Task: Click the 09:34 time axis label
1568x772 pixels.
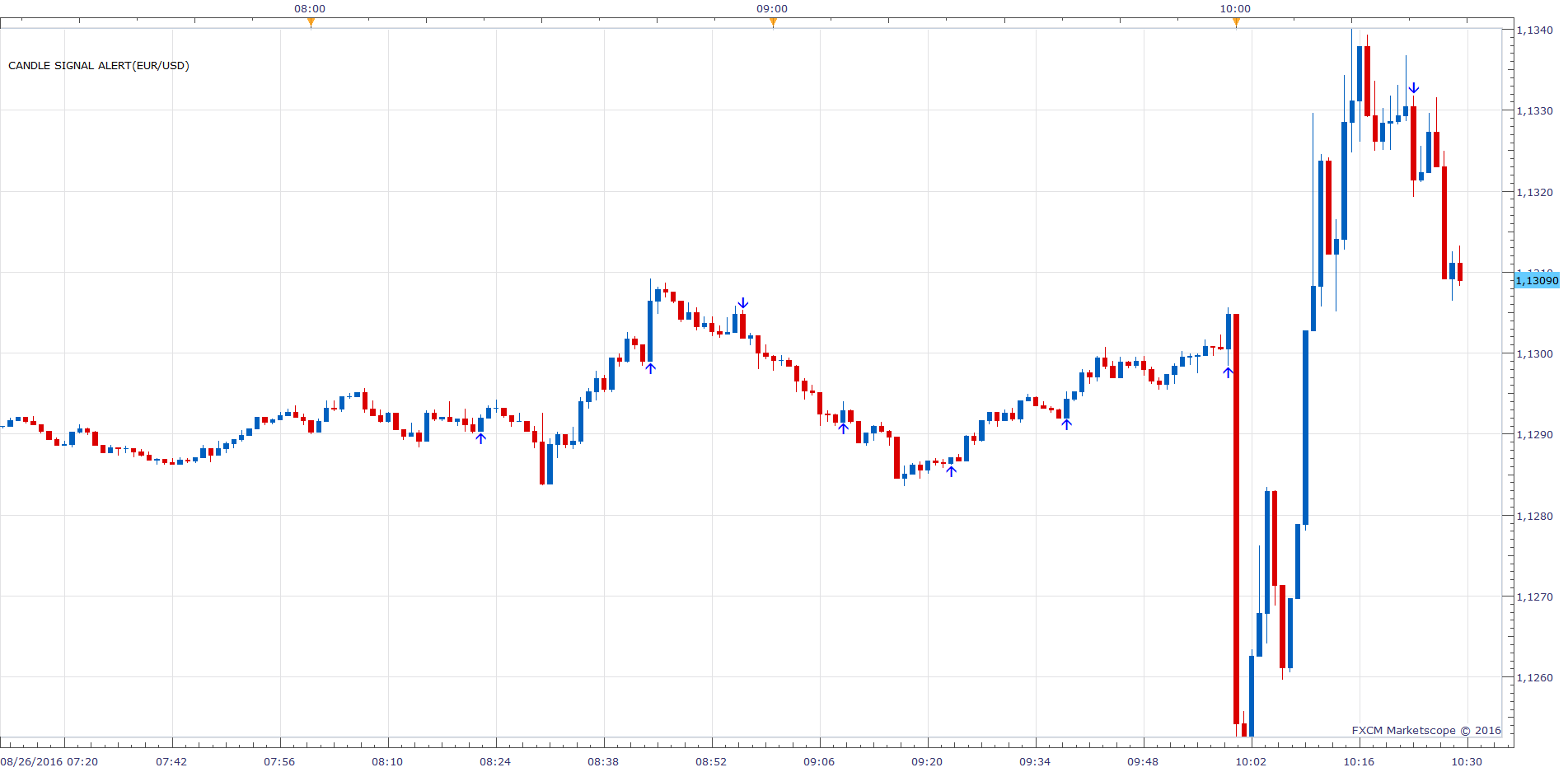Action: (1035, 762)
